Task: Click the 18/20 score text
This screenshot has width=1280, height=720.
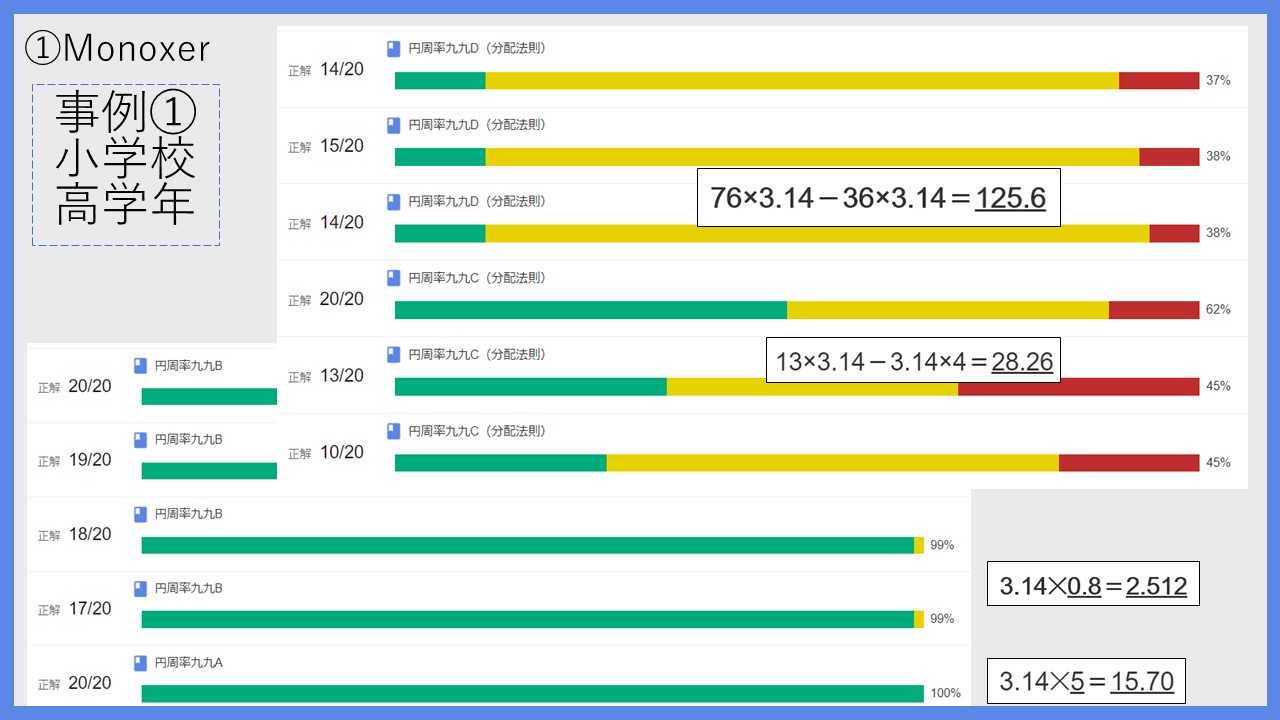Action: [x=90, y=534]
